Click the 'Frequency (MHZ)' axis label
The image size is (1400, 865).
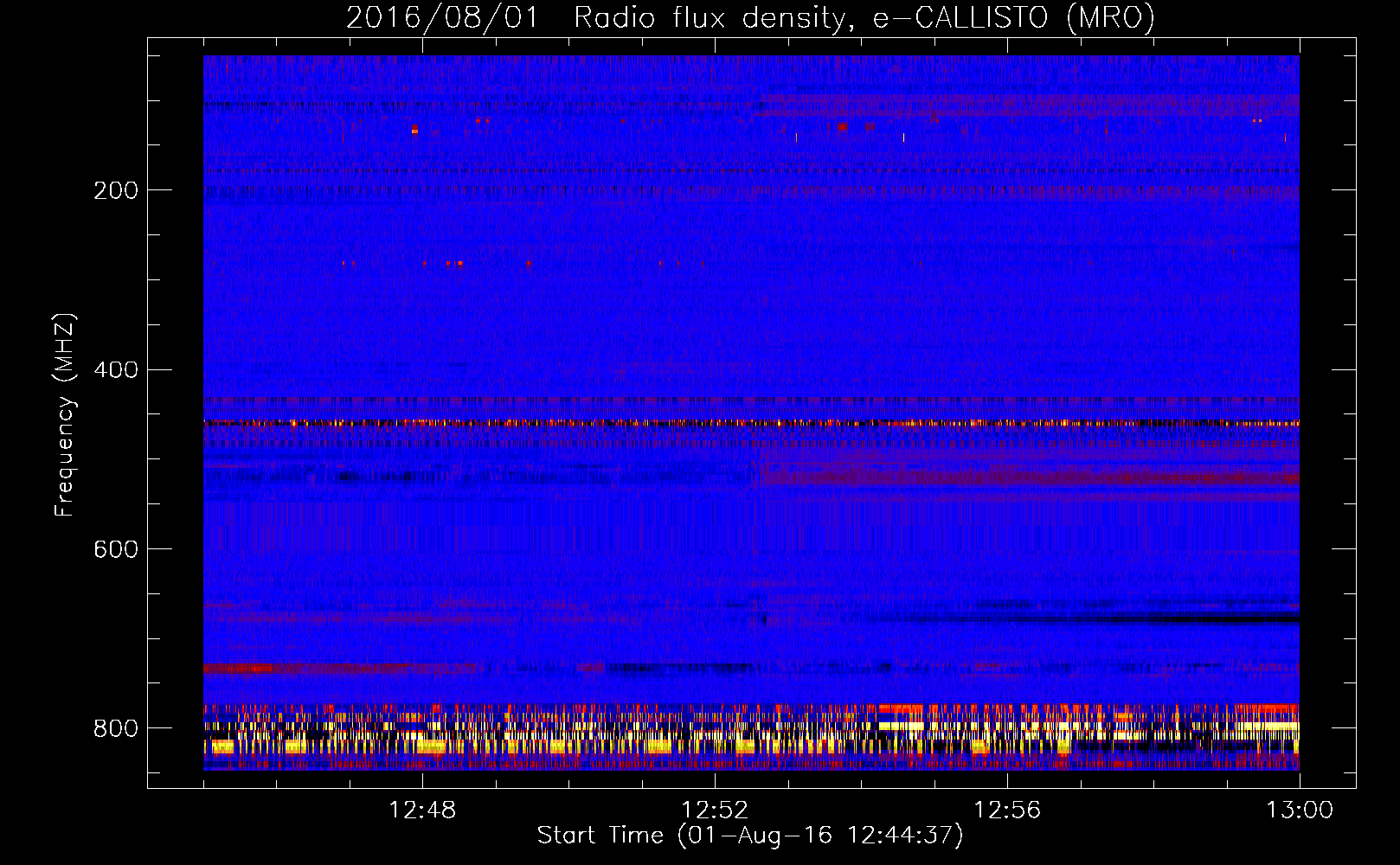coord(65,414)
